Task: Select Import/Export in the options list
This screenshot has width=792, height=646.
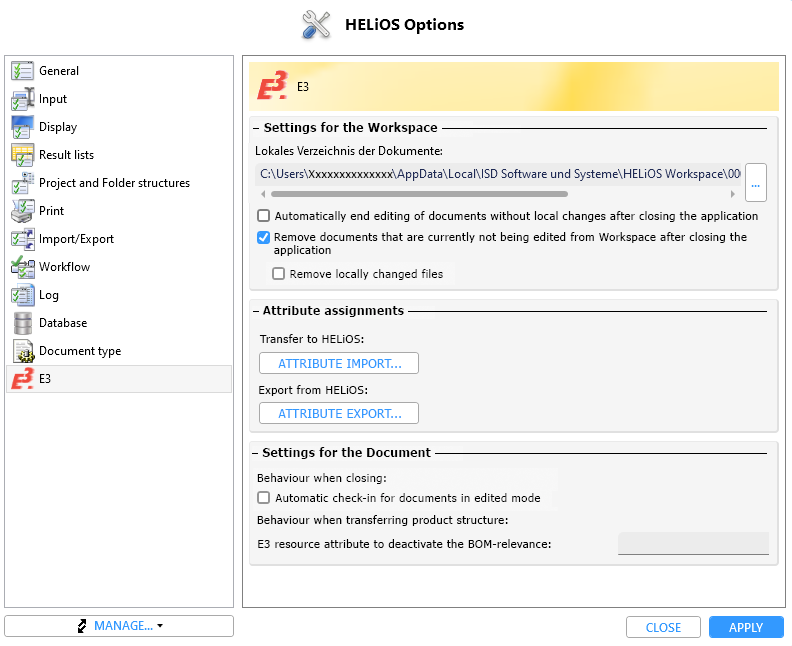Action: (76, 239)
